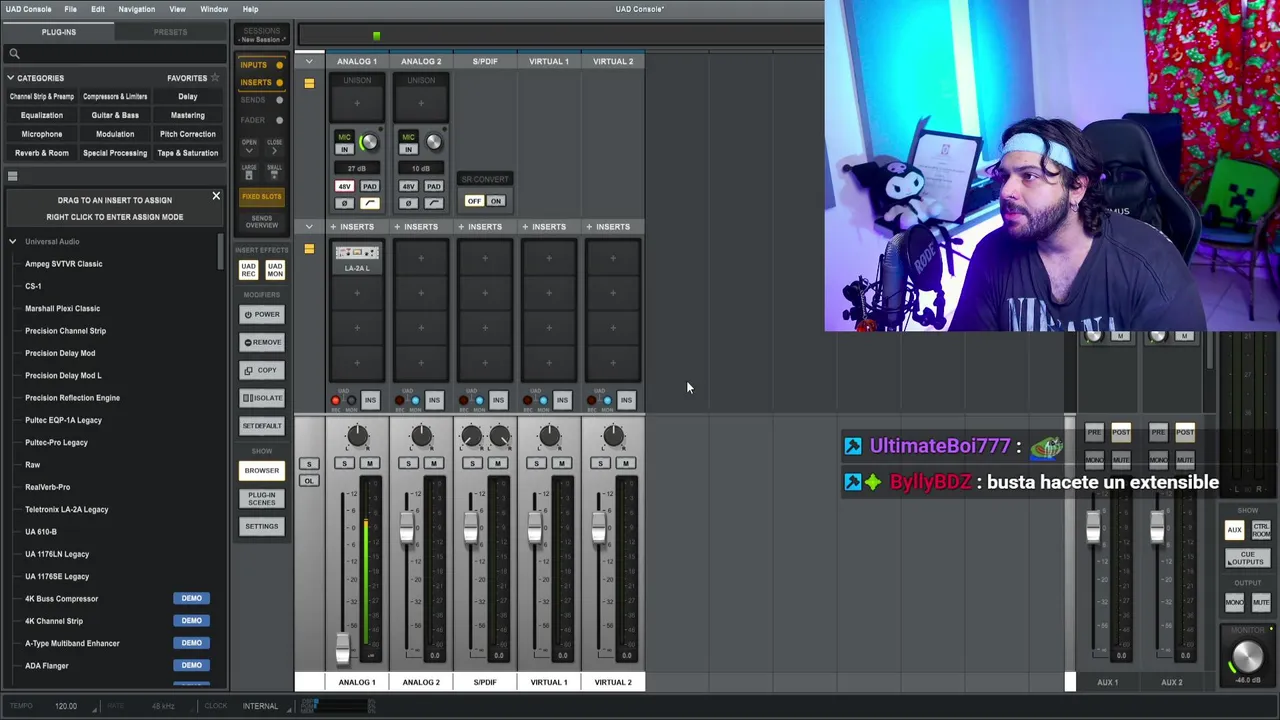This screenshot has width=1280, height=720.
Task: Toggle the FADER view
Action: [x=261, y=120]
